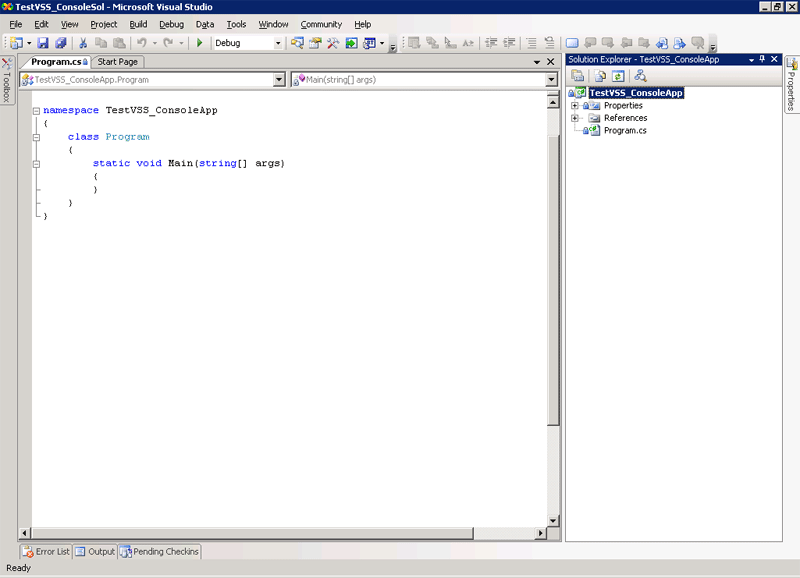Viewport: 800px width, 578px height.
Task: Switch to the Start Page tab
Action: [118, 62]
